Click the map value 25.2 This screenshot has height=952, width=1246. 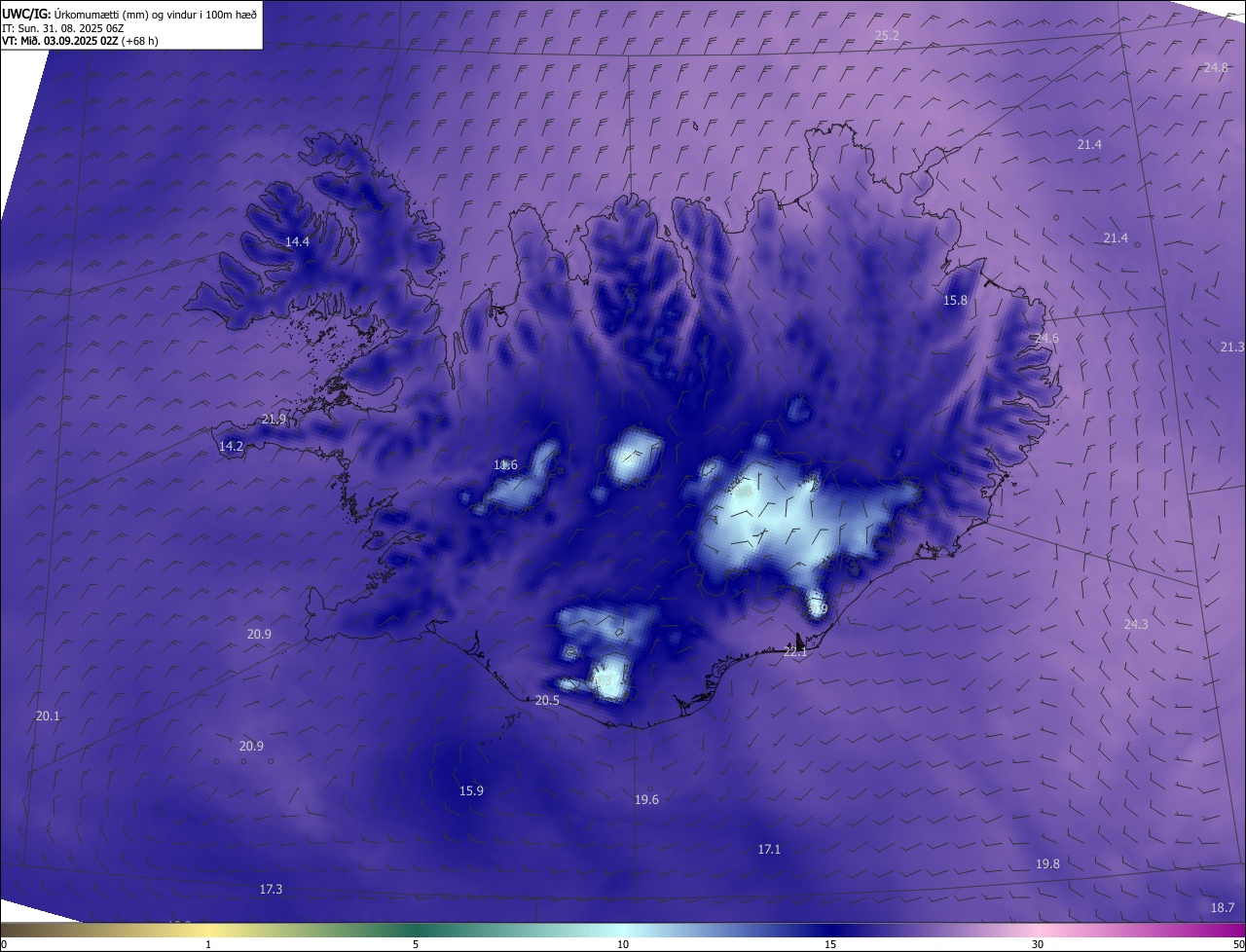coord(887,35)
